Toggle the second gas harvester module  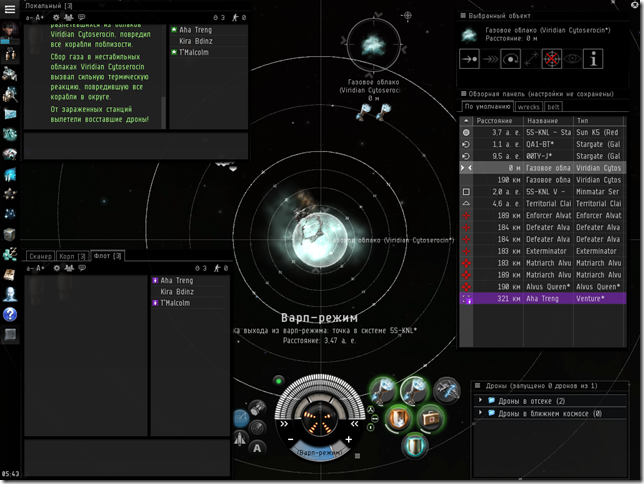coord(414,390)
